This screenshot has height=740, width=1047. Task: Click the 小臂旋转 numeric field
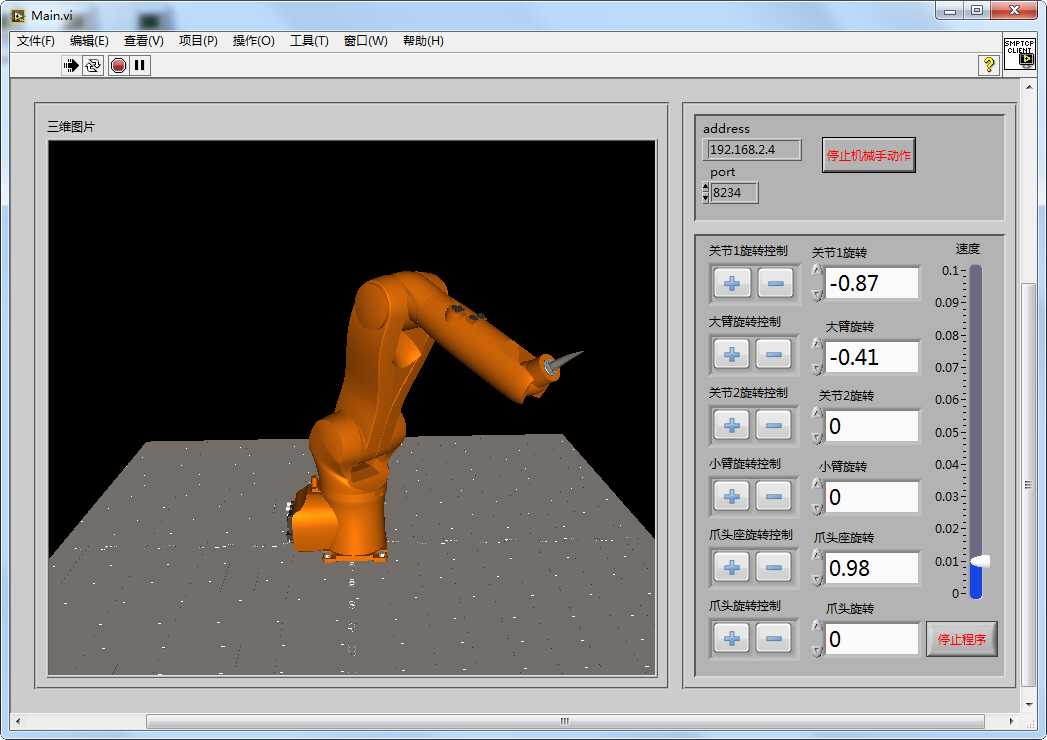(872, 497)
